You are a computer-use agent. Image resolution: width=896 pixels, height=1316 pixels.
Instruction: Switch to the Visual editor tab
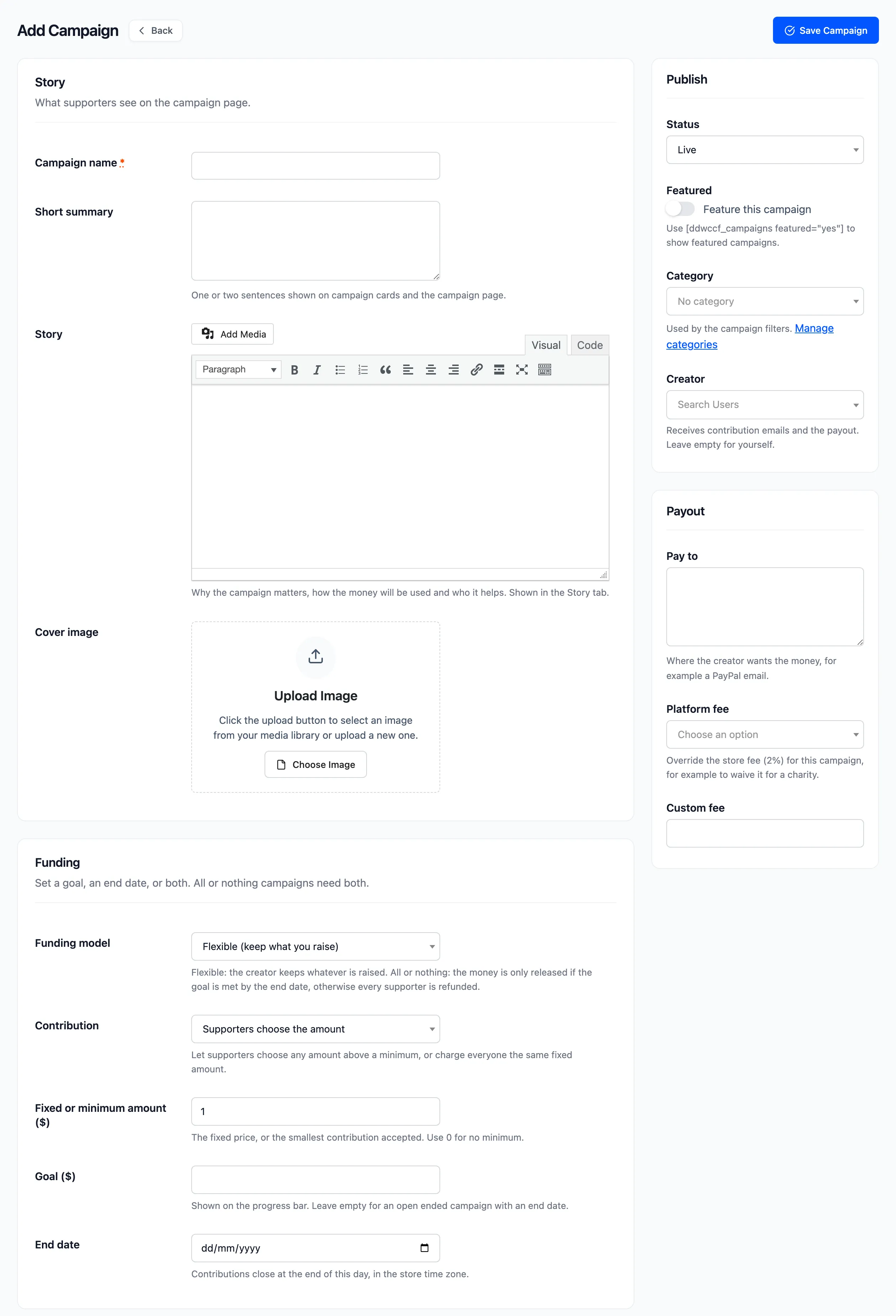click(546, 345)
